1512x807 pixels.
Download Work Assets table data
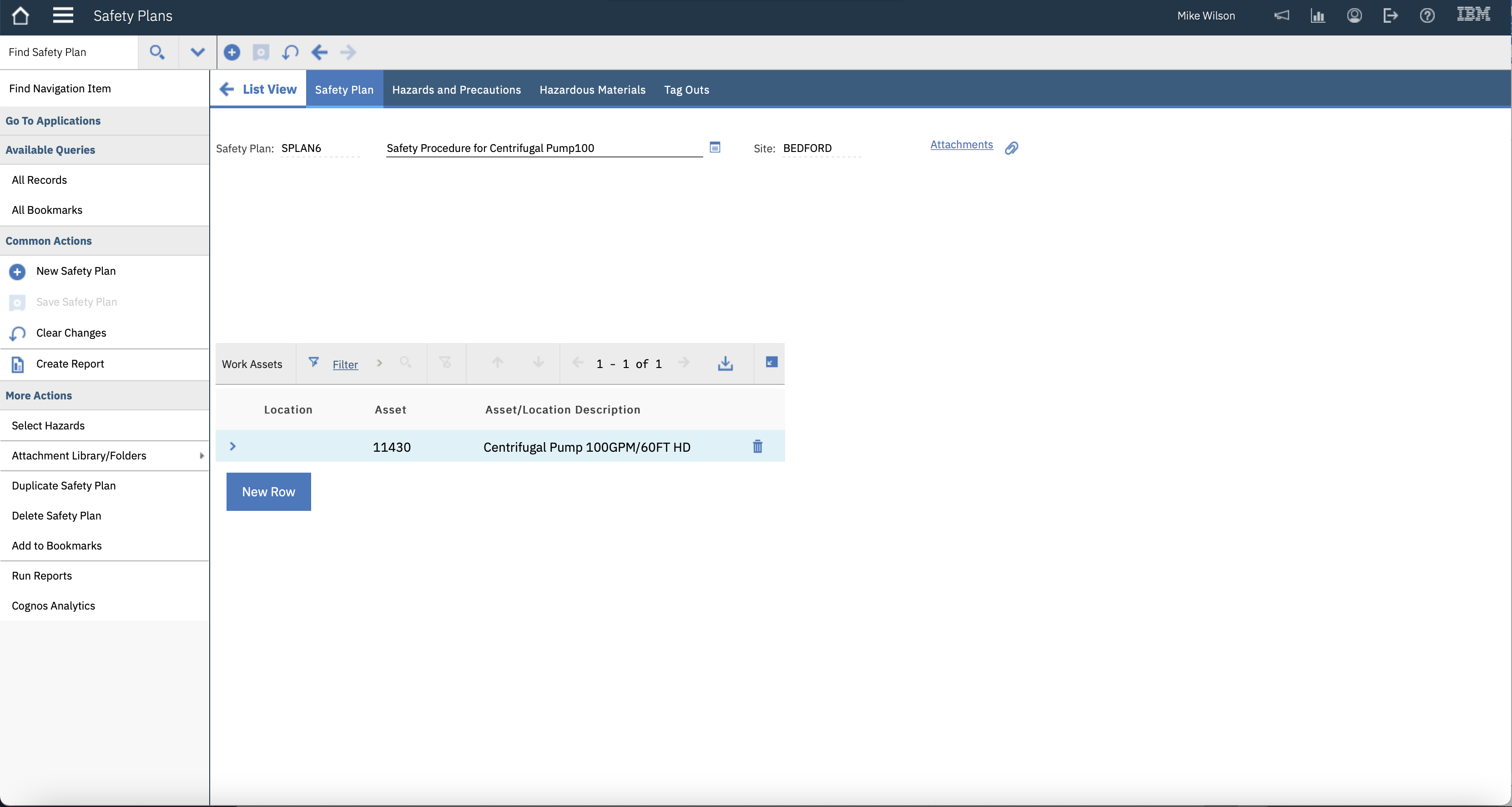click(x=725, y=363)
